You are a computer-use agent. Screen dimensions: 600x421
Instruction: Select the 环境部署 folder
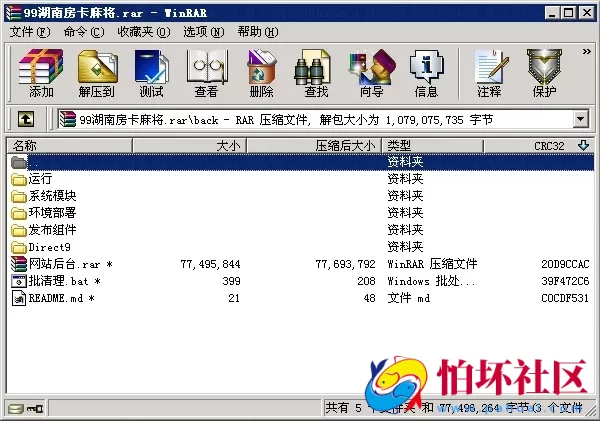point(300,213)
